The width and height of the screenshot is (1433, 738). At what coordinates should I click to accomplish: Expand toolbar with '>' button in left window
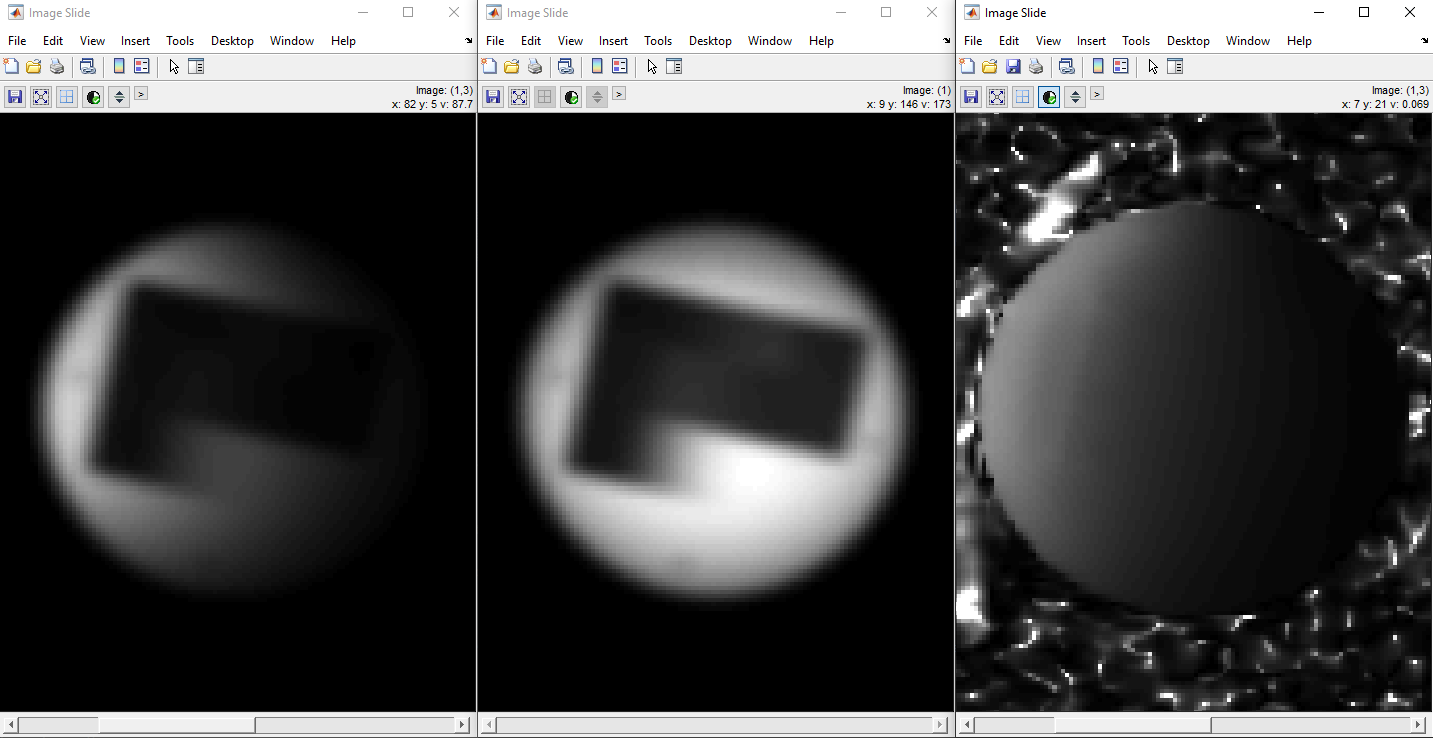[141, 93]
